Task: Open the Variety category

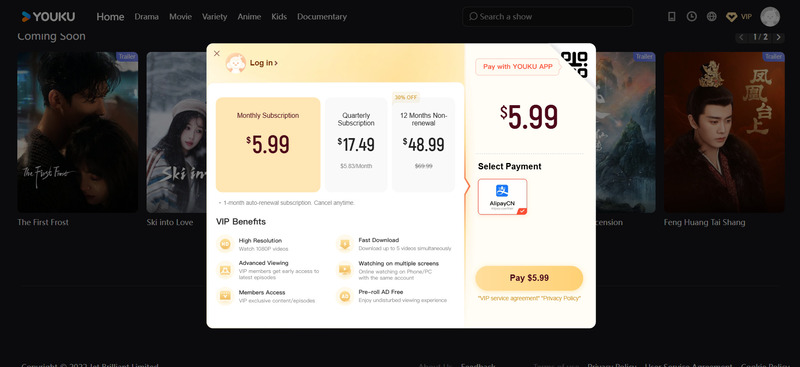Action: [214, 17]
